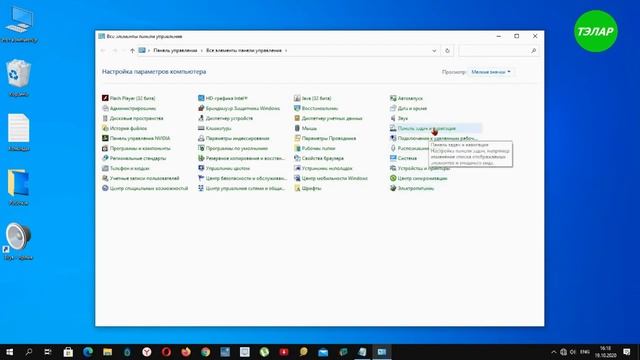This screenshot has height=360, width=640.
Task: Open Task View on the taskbar
Action: pyautogui.click(x=48, y=352)
